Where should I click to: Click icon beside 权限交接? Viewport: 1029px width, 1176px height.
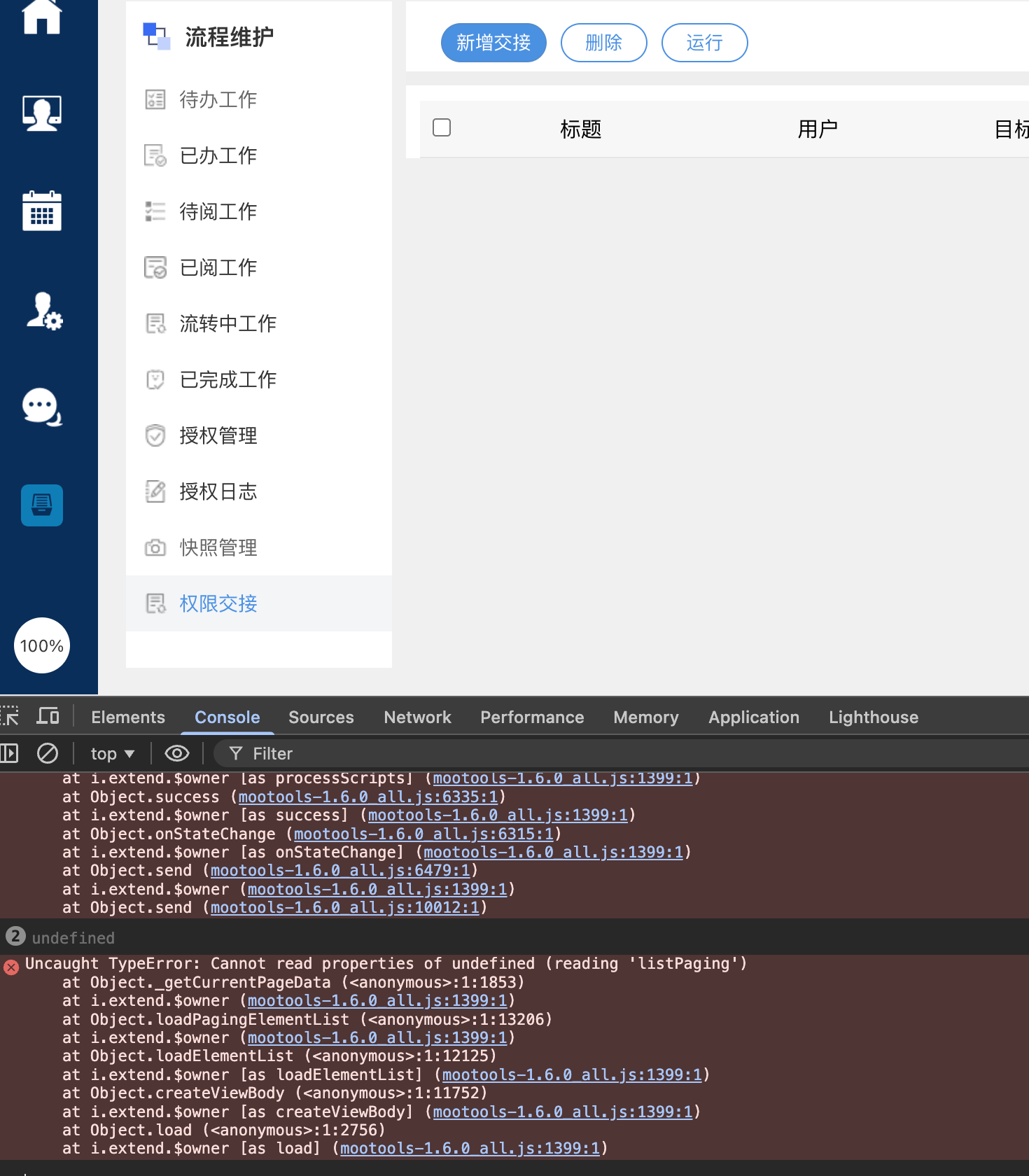pos(155,603)
